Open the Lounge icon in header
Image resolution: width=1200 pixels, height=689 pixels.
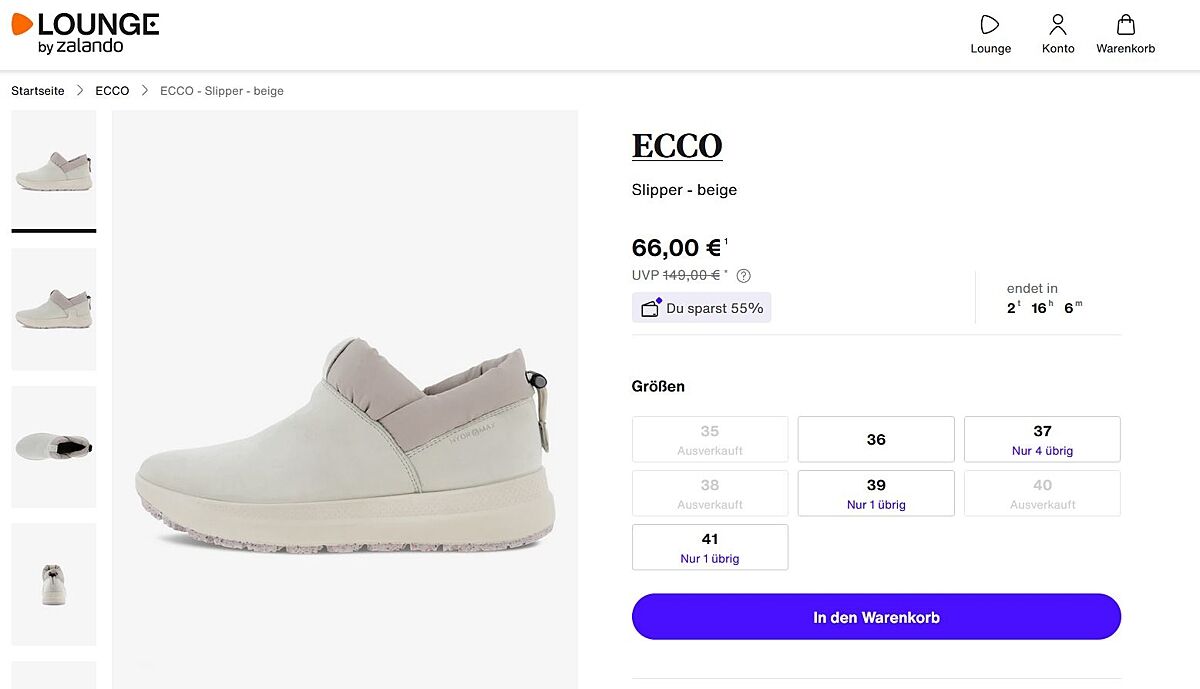pos(990,25)
